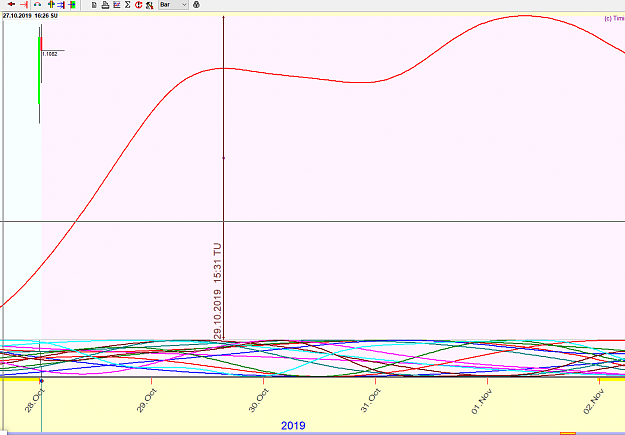Click the blank document toolbar icon

coord(94,5)
